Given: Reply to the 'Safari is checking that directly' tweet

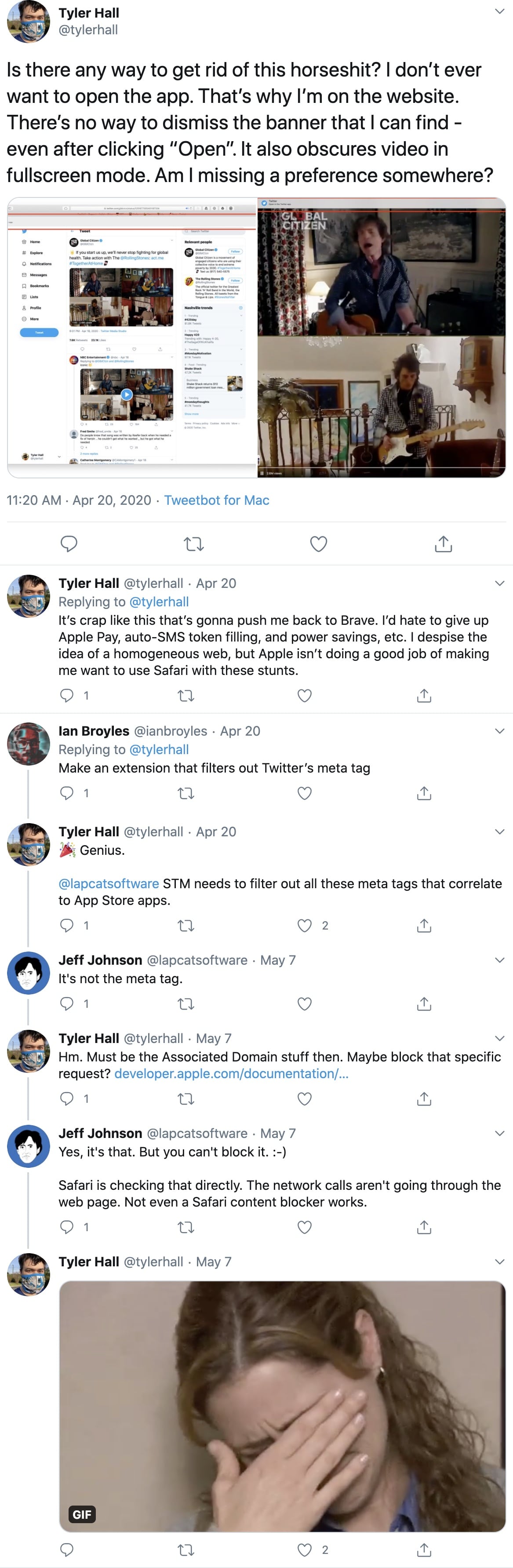Looking at the screenshot, I should pyautogui.click(x=67, y=1226).
